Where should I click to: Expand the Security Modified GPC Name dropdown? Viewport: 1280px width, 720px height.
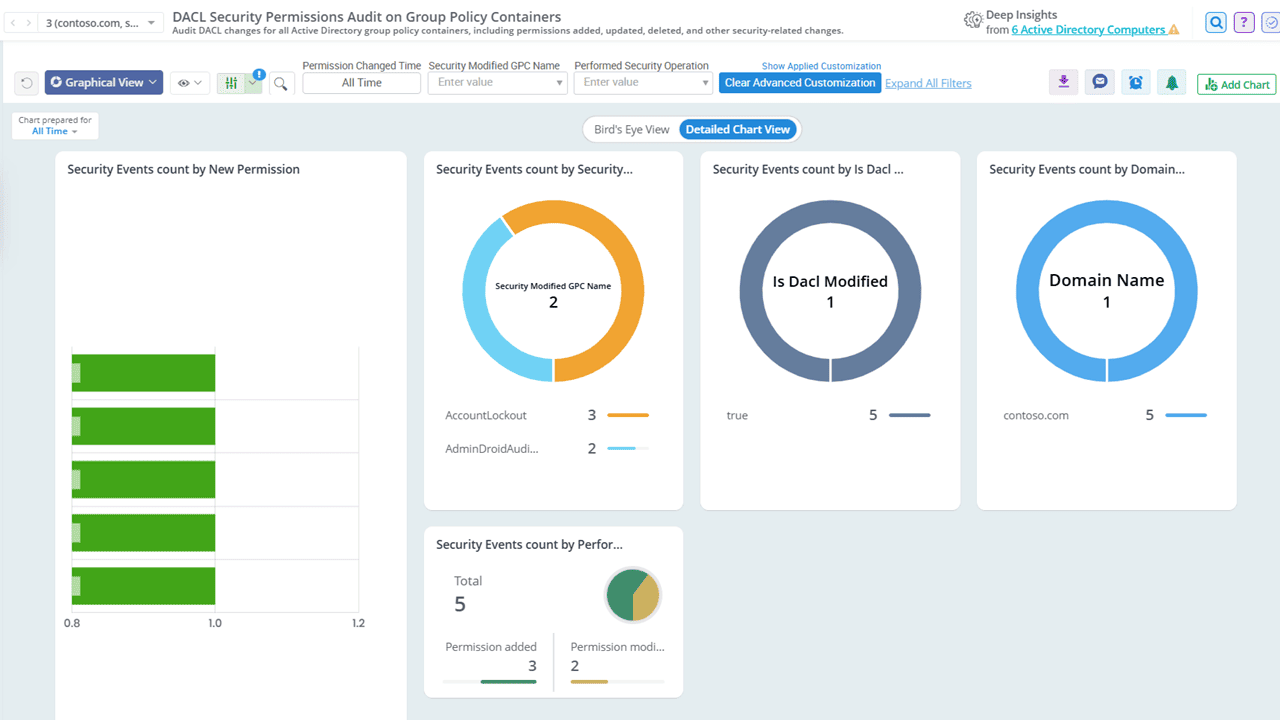pos(559,83)
